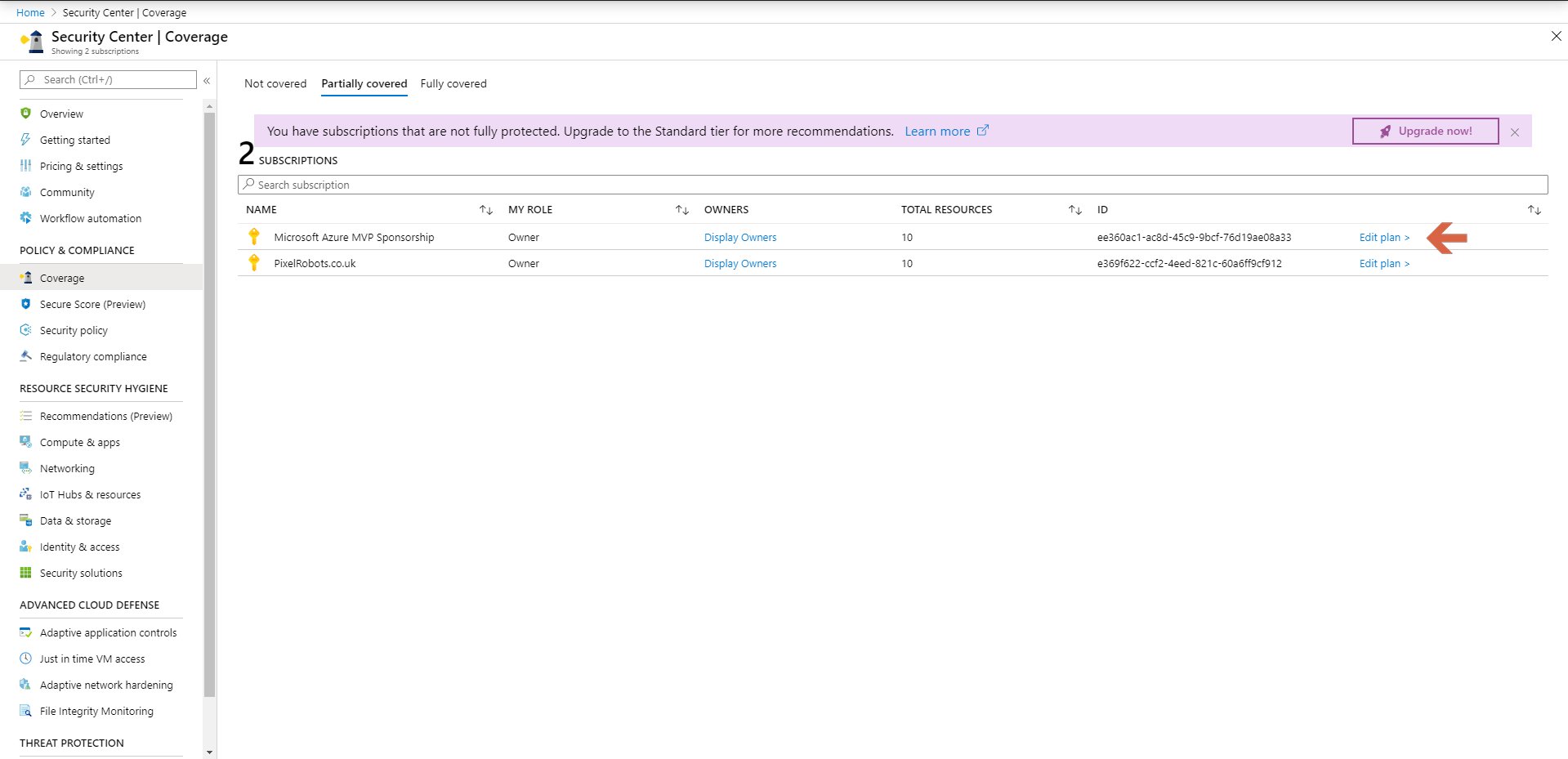Click key icon for PixelRobots.co.uk subscription
This screenshot has width=1568, height=759.
[254, 263]
